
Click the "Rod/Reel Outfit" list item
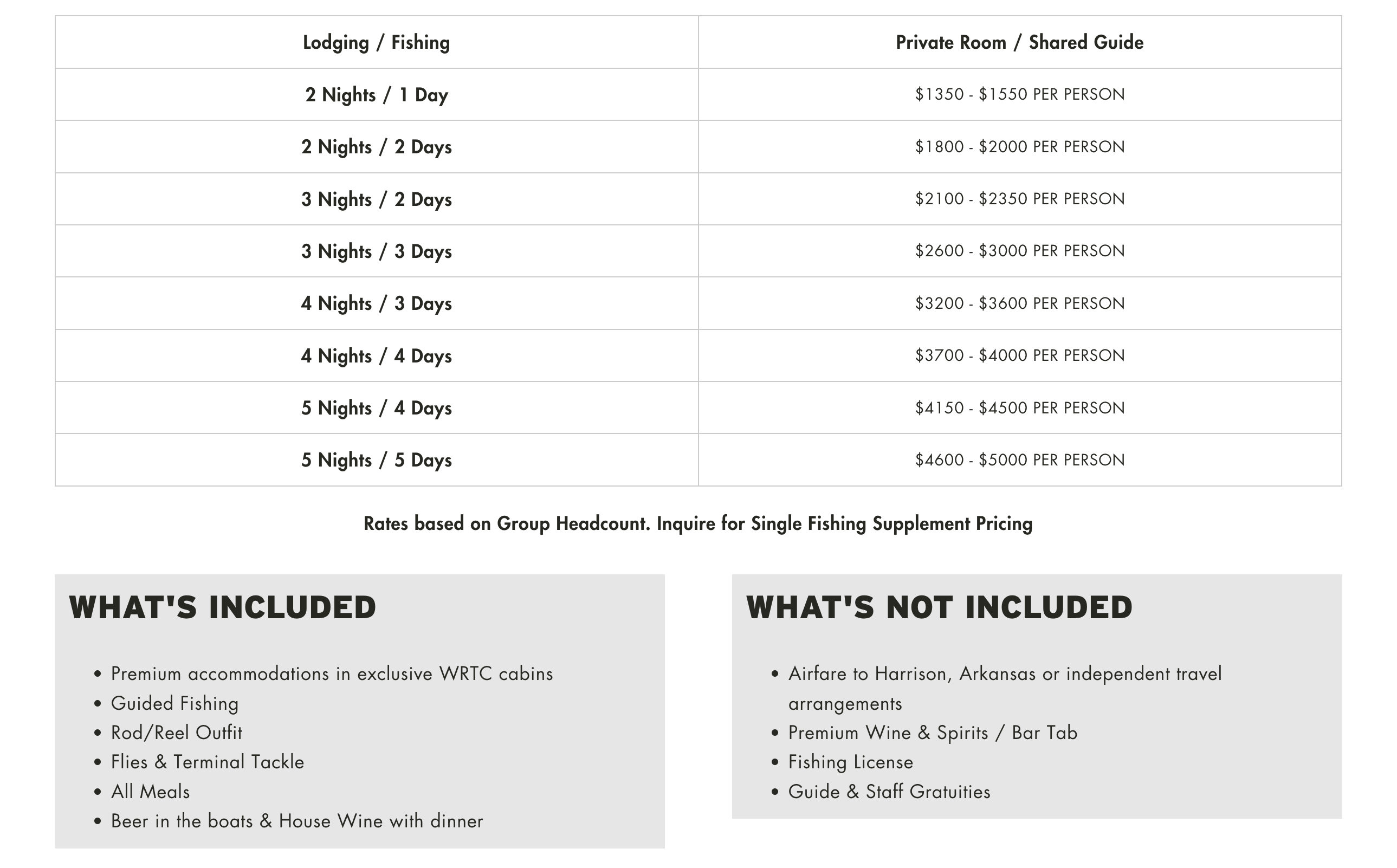(x=176, y=733)
